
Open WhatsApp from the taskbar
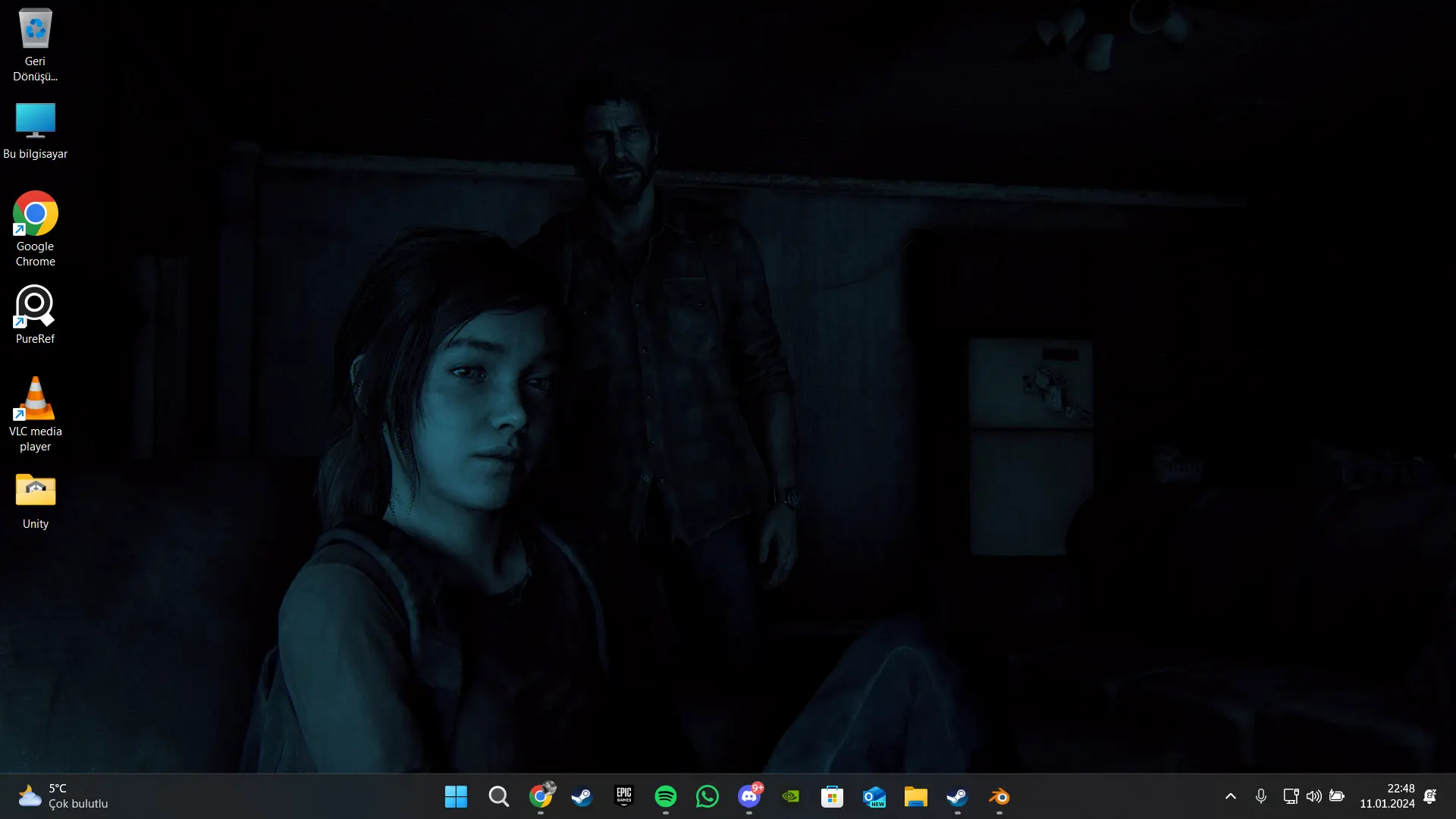click(x=708, y=796)
